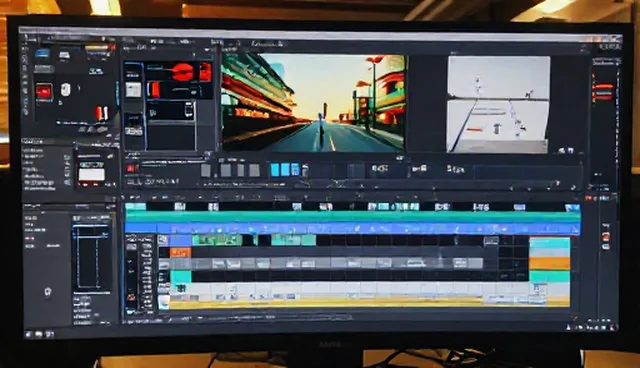Select the white square thumbnail in effects panel
This screenshot has height=368, width=640.
pos(133,90)
